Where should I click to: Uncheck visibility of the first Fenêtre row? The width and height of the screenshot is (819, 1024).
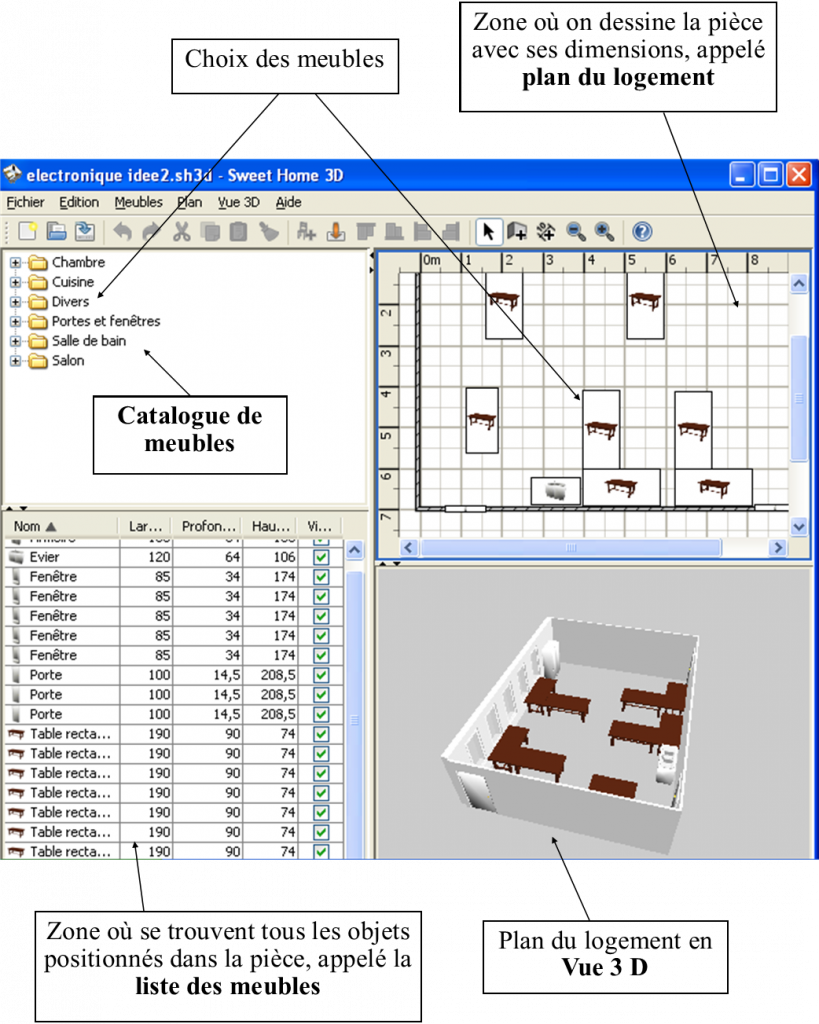coord(321,577)
